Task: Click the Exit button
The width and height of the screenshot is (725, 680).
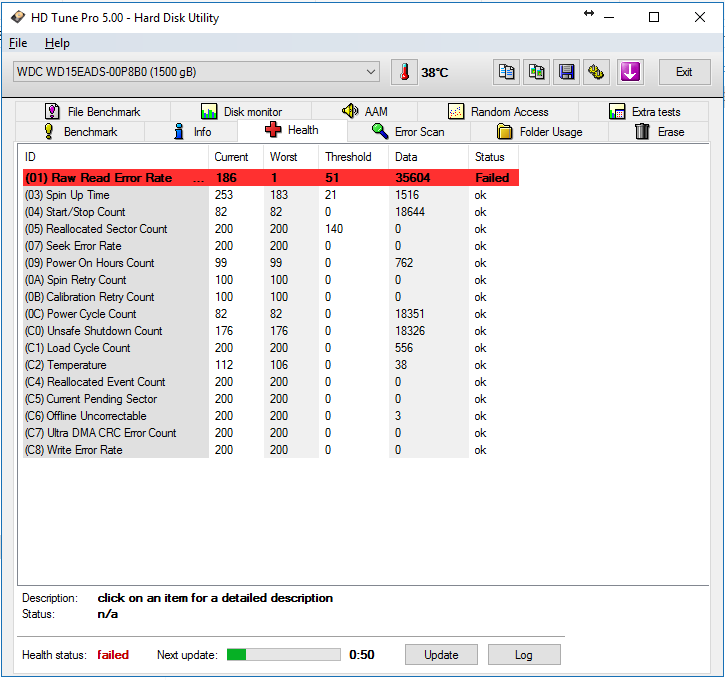Action: coord(684,72)
